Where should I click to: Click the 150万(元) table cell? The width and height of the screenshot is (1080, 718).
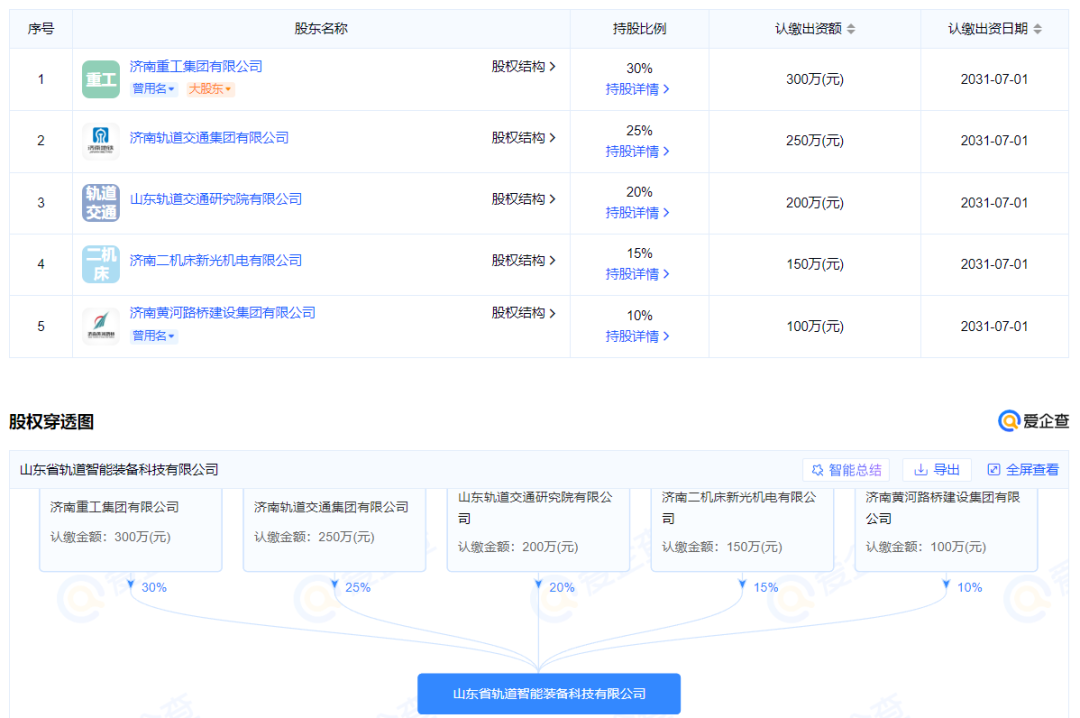[815, 264]
